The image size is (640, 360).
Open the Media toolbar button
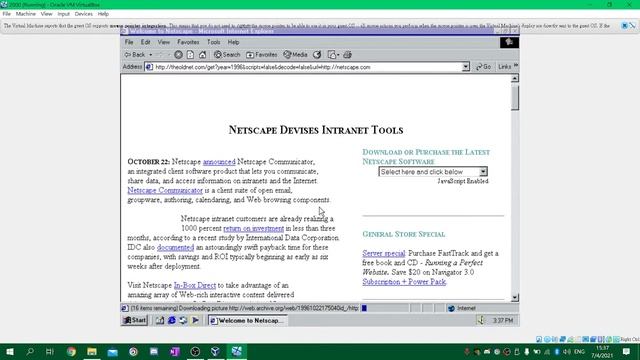295,55
